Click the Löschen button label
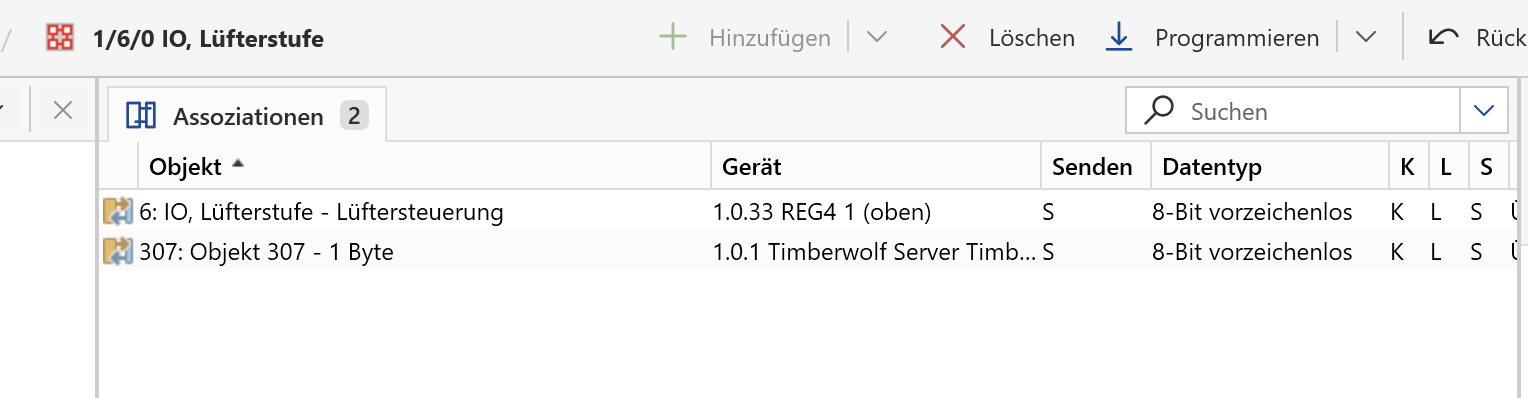 point(1032,38)
